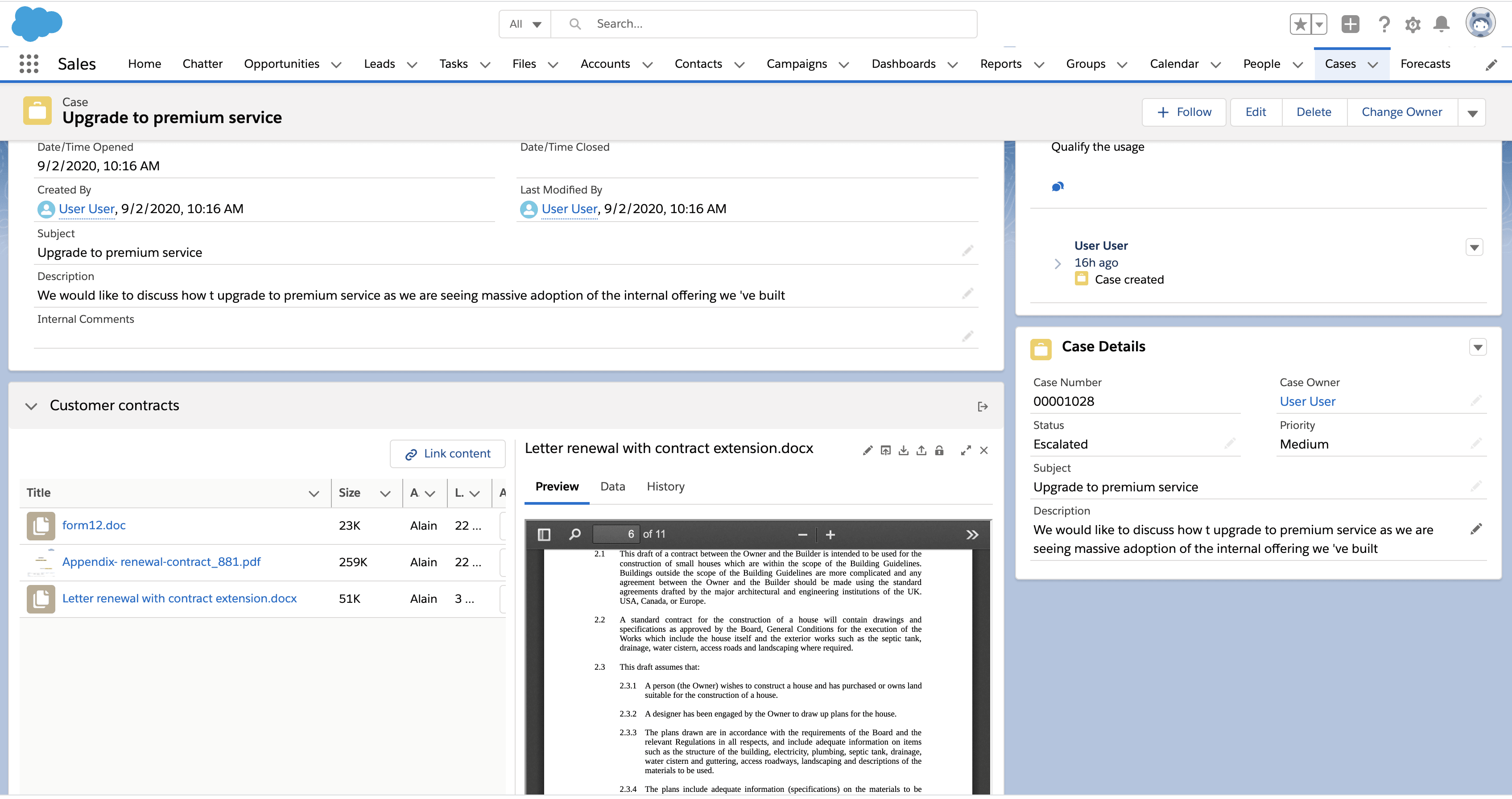Go to the Home tab
This screenshot has height=799, width=1512.
click(x=145, y=64)
